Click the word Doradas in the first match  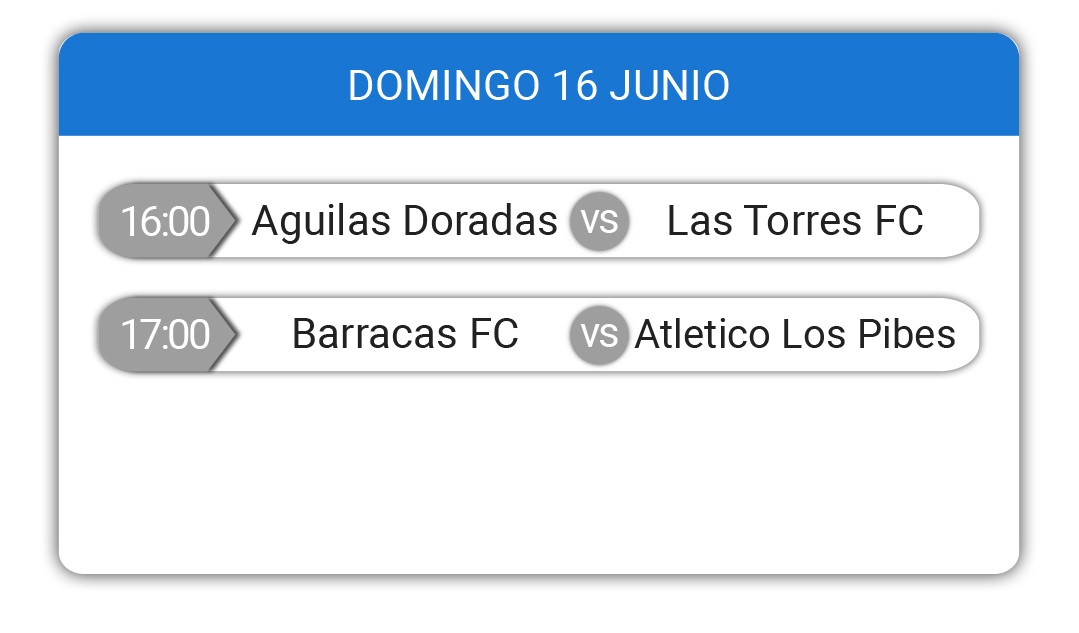tap(480, 221)
